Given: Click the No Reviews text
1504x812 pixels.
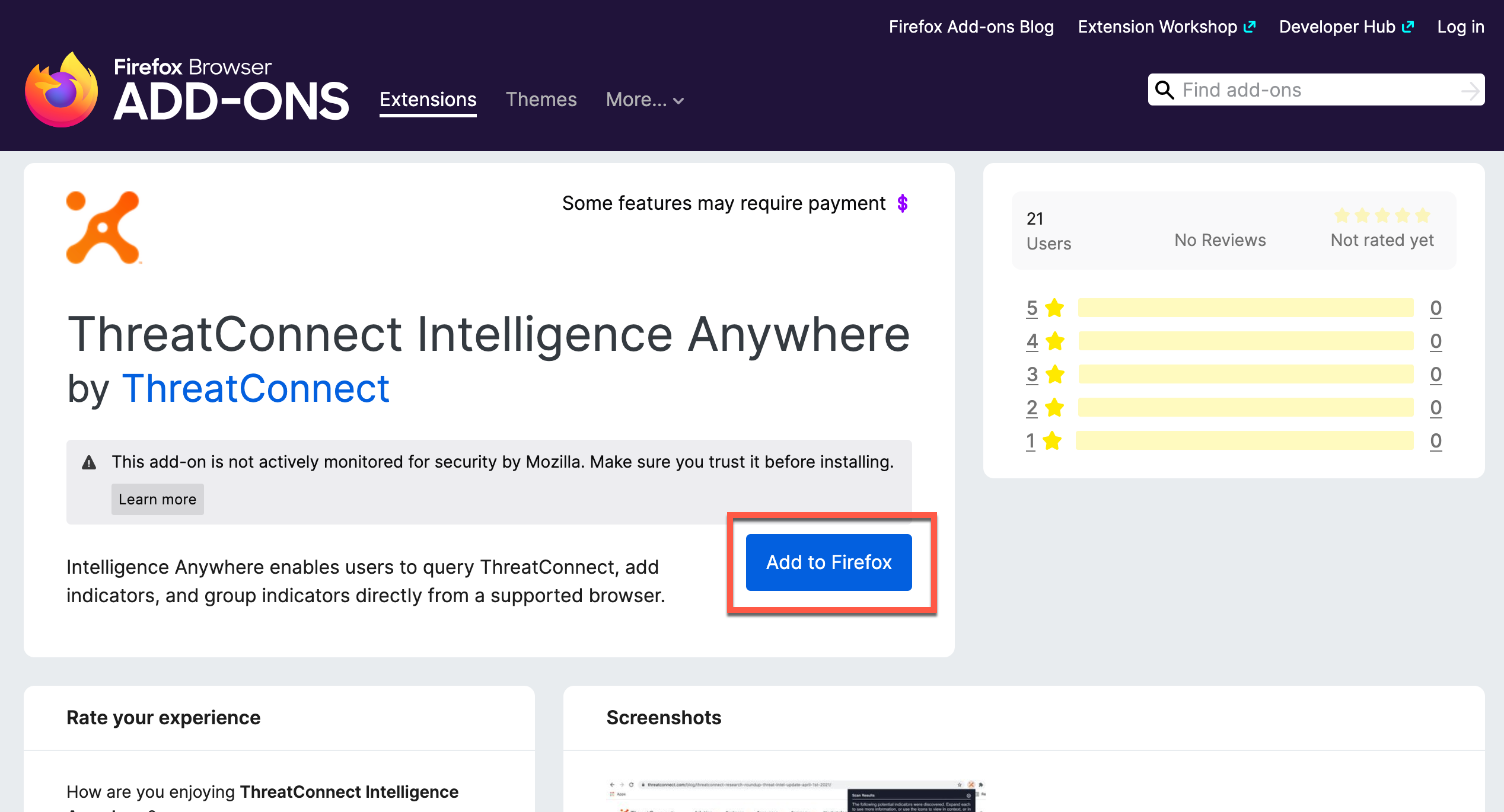Looking at the screenshot, I should (x=1220, y=240).
